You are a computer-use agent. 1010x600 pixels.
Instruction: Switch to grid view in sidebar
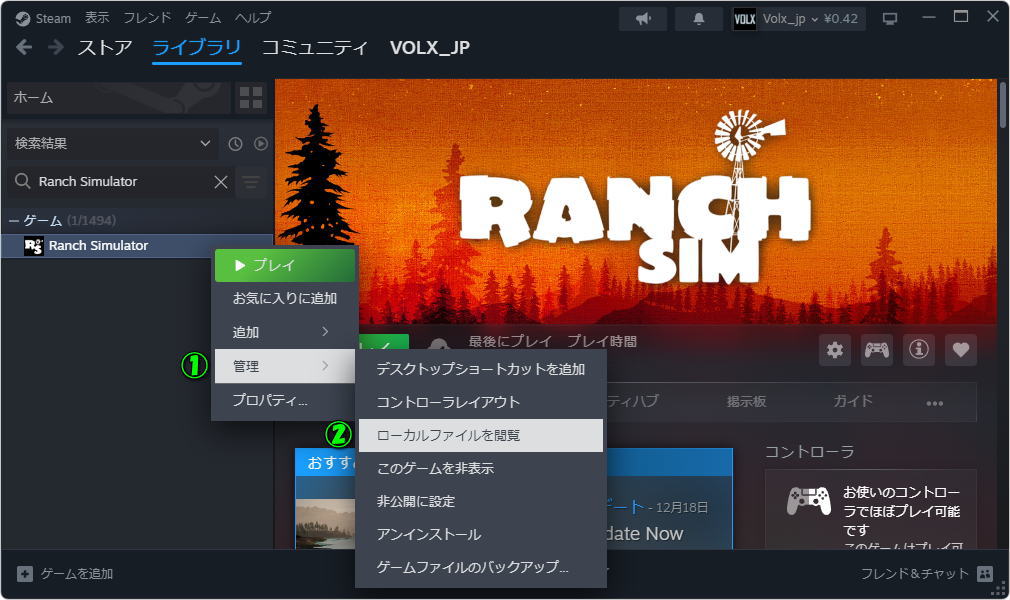[250, 98]
